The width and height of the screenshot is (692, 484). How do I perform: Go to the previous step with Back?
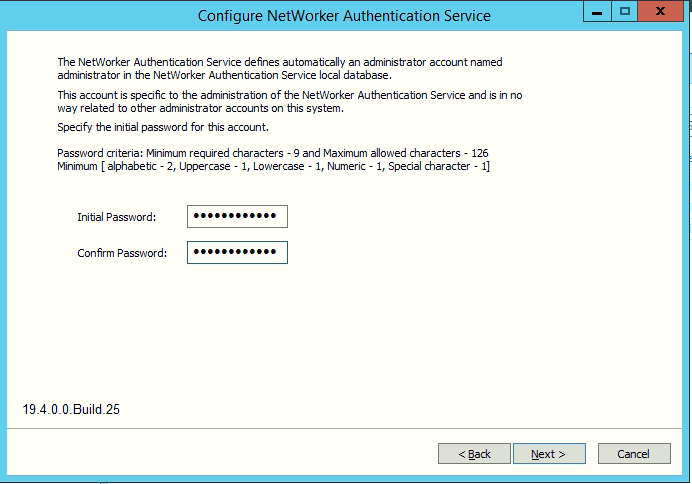coord(474,454)
